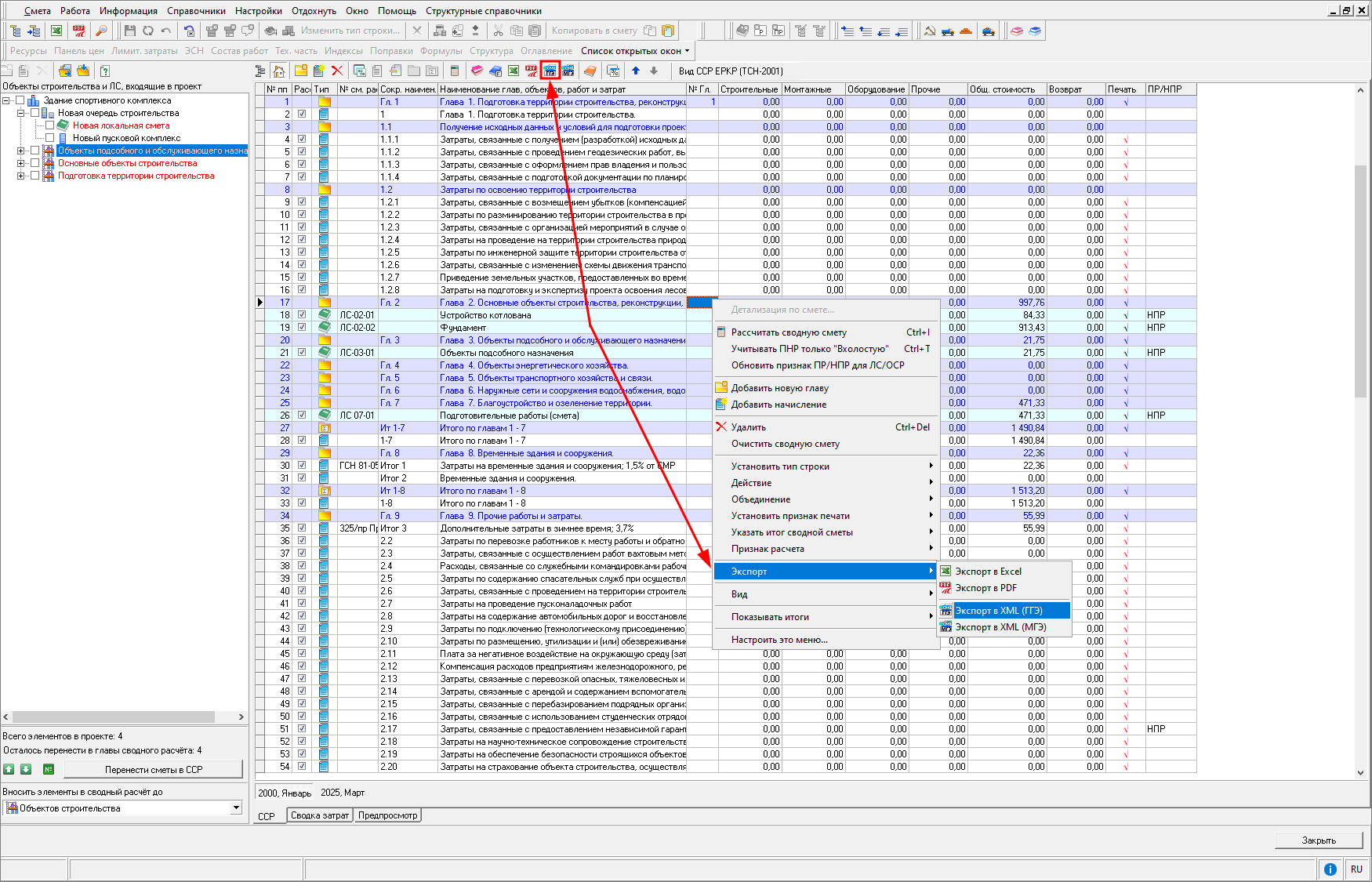1372x882 pixels.
Task: Click the horizontal scrollbar in the project tree
Action: [x=114, y=717]
